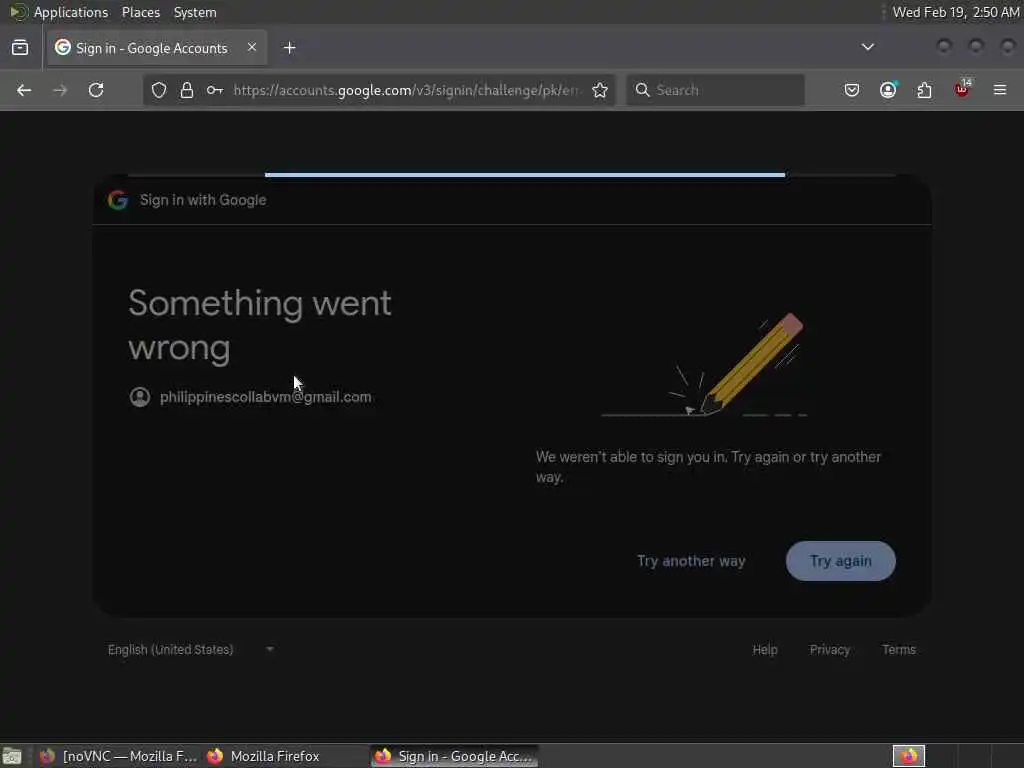1024x768 pixels.
Task: Click the padlock site security icon
Action: coord(187,90)
